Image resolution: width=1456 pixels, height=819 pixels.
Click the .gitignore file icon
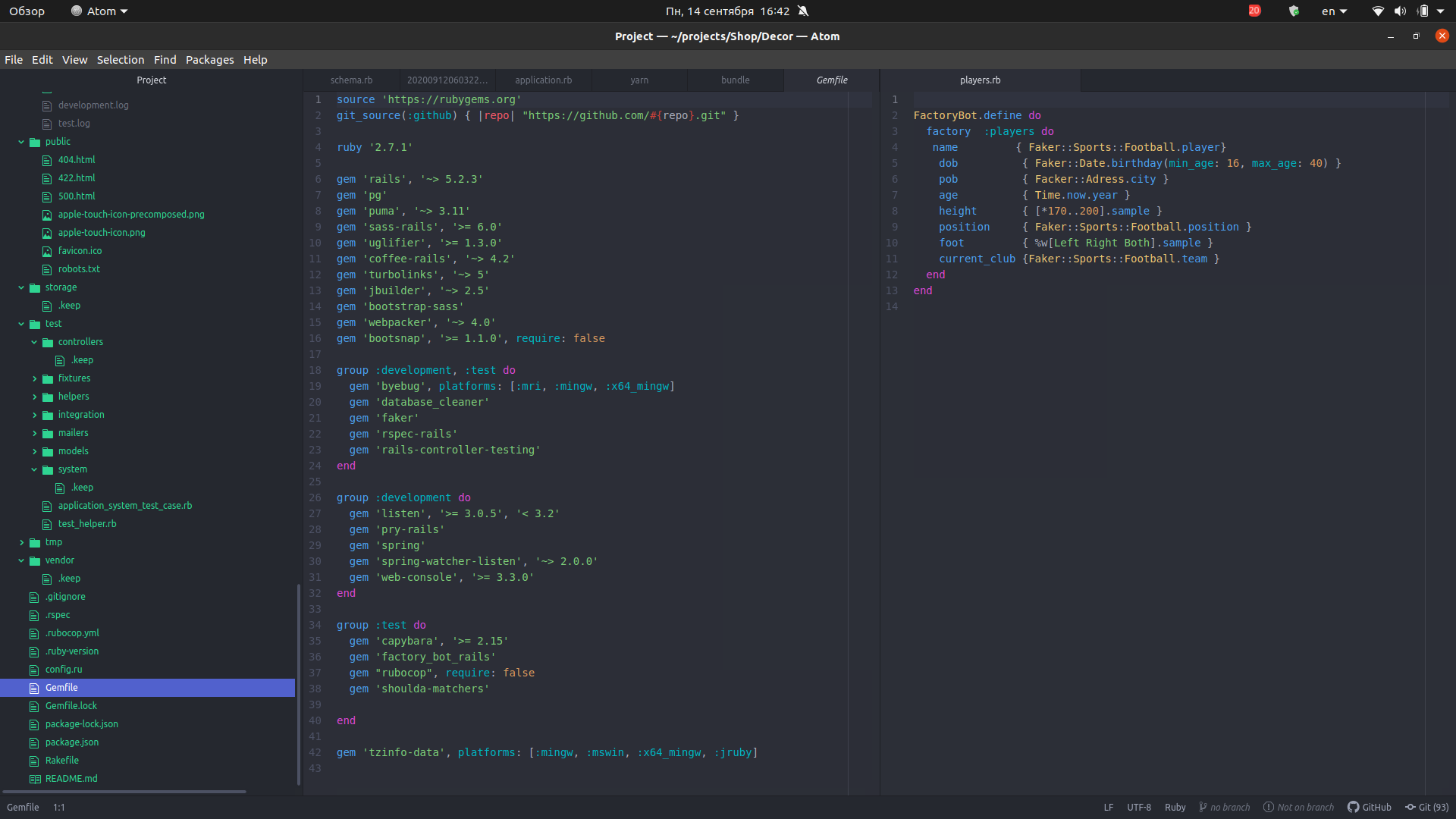[x=34, y=597]
